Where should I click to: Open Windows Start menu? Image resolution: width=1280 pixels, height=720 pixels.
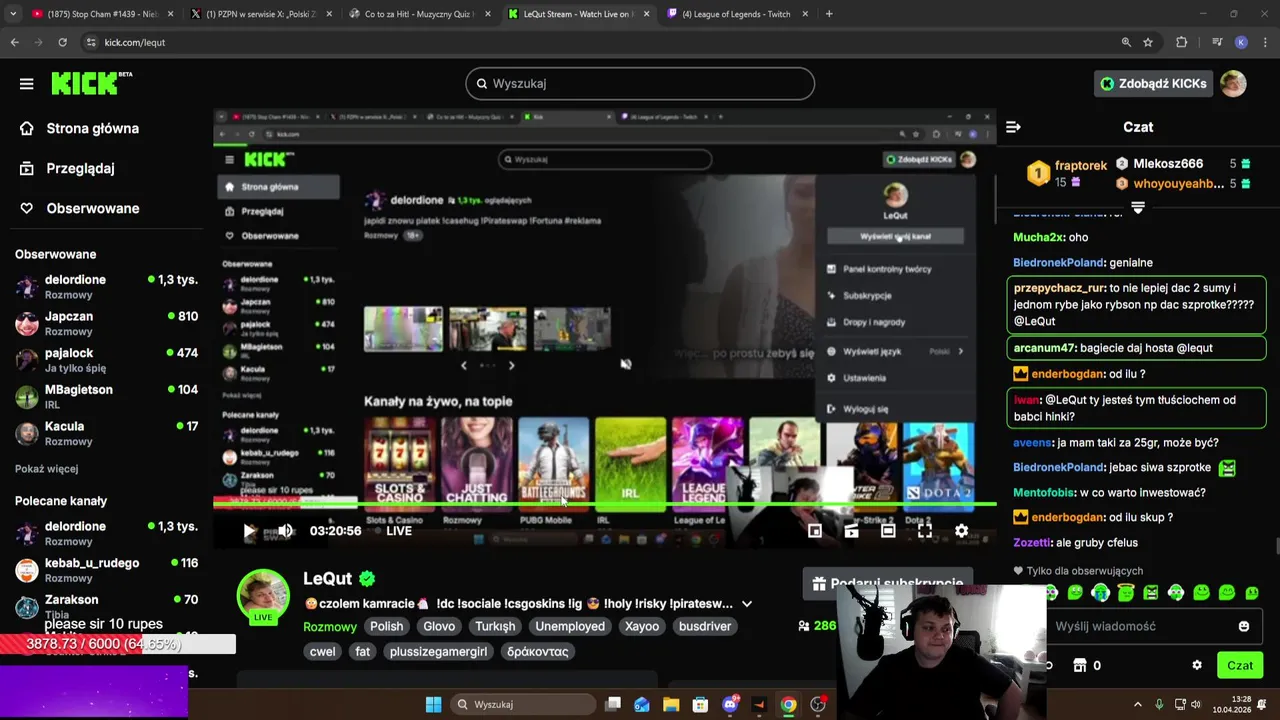coord(433,704)
